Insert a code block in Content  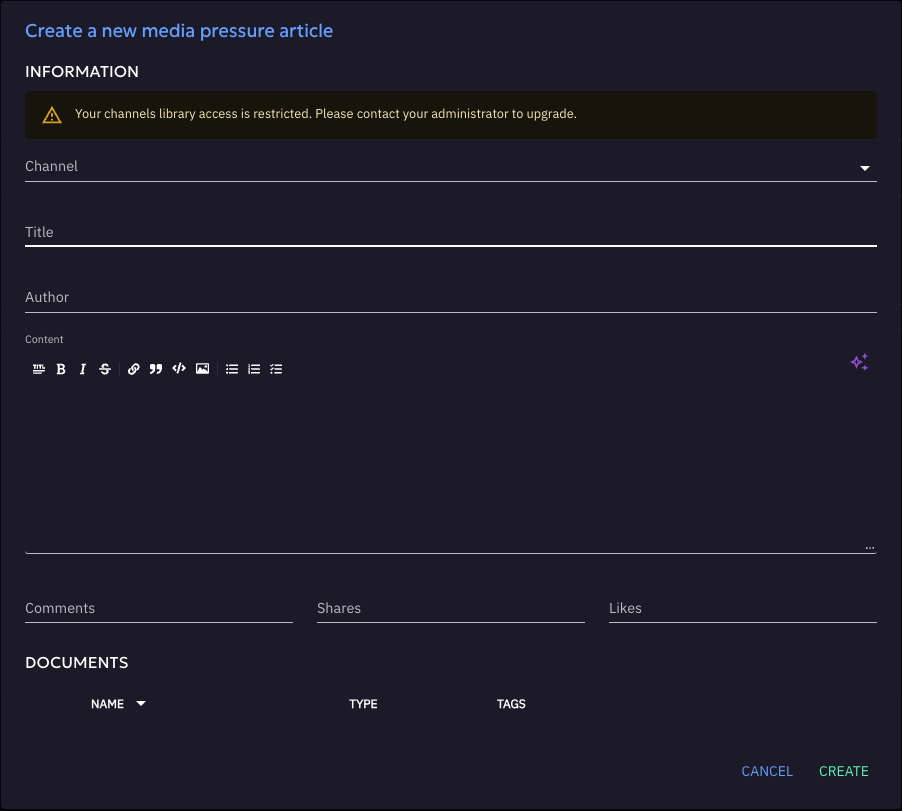179,369
